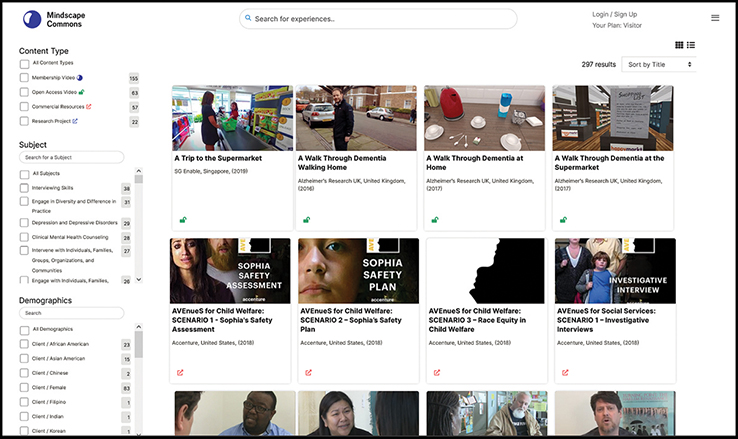Open AVEnueS Scenario 3 Race Equity title
This screenshot has height=439, width=738.
[477, 320]
